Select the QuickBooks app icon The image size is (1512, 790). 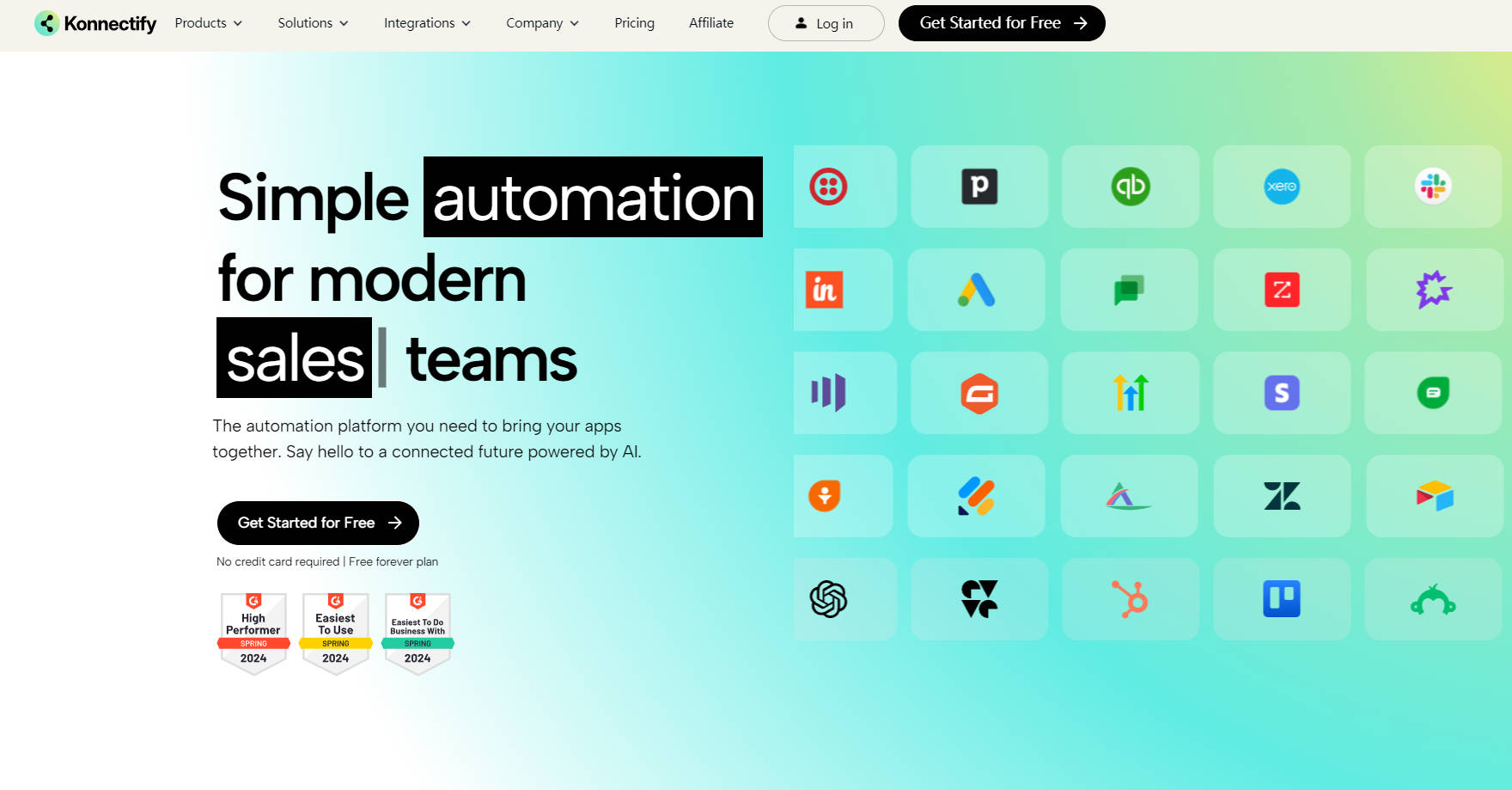point(1131,187)
